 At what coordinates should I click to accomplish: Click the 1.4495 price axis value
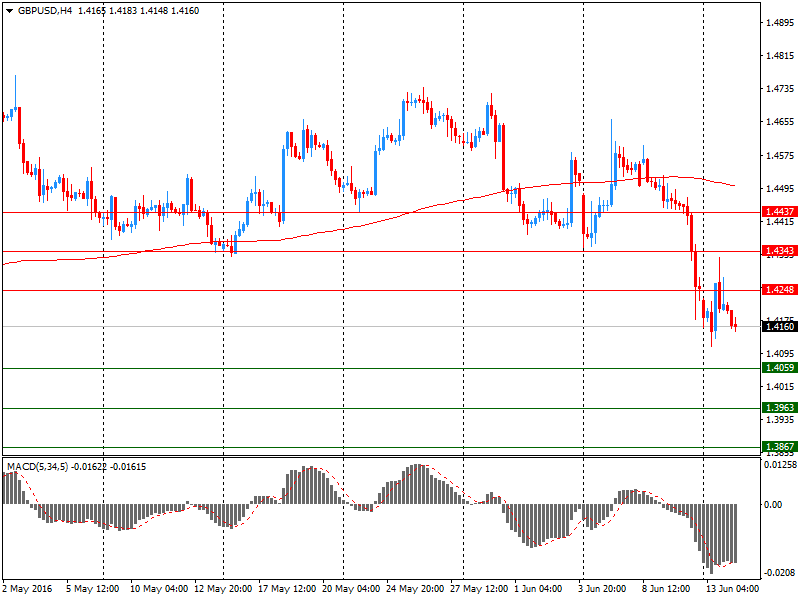780,188
